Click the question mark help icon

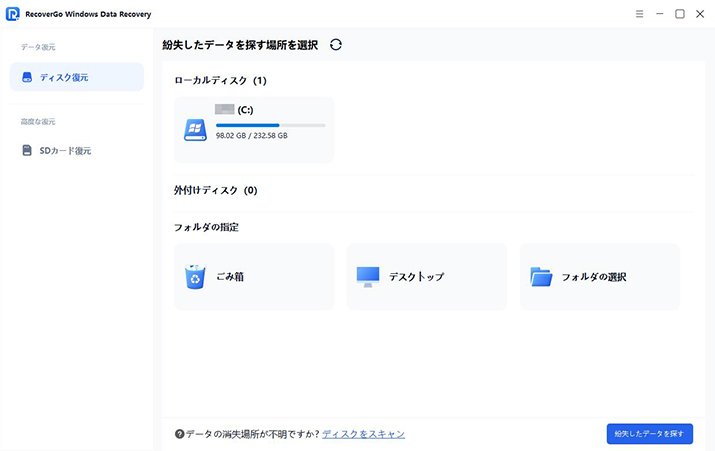pyautogui.click(x=180, y=434)
